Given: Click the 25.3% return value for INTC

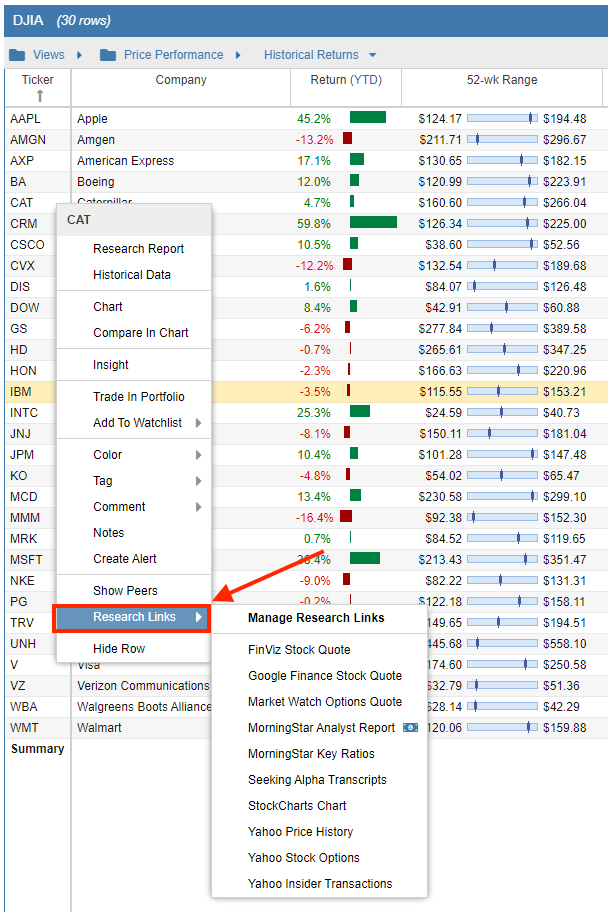Looking at the screenshot, I should pyautogui.click(x=314, y=413).
